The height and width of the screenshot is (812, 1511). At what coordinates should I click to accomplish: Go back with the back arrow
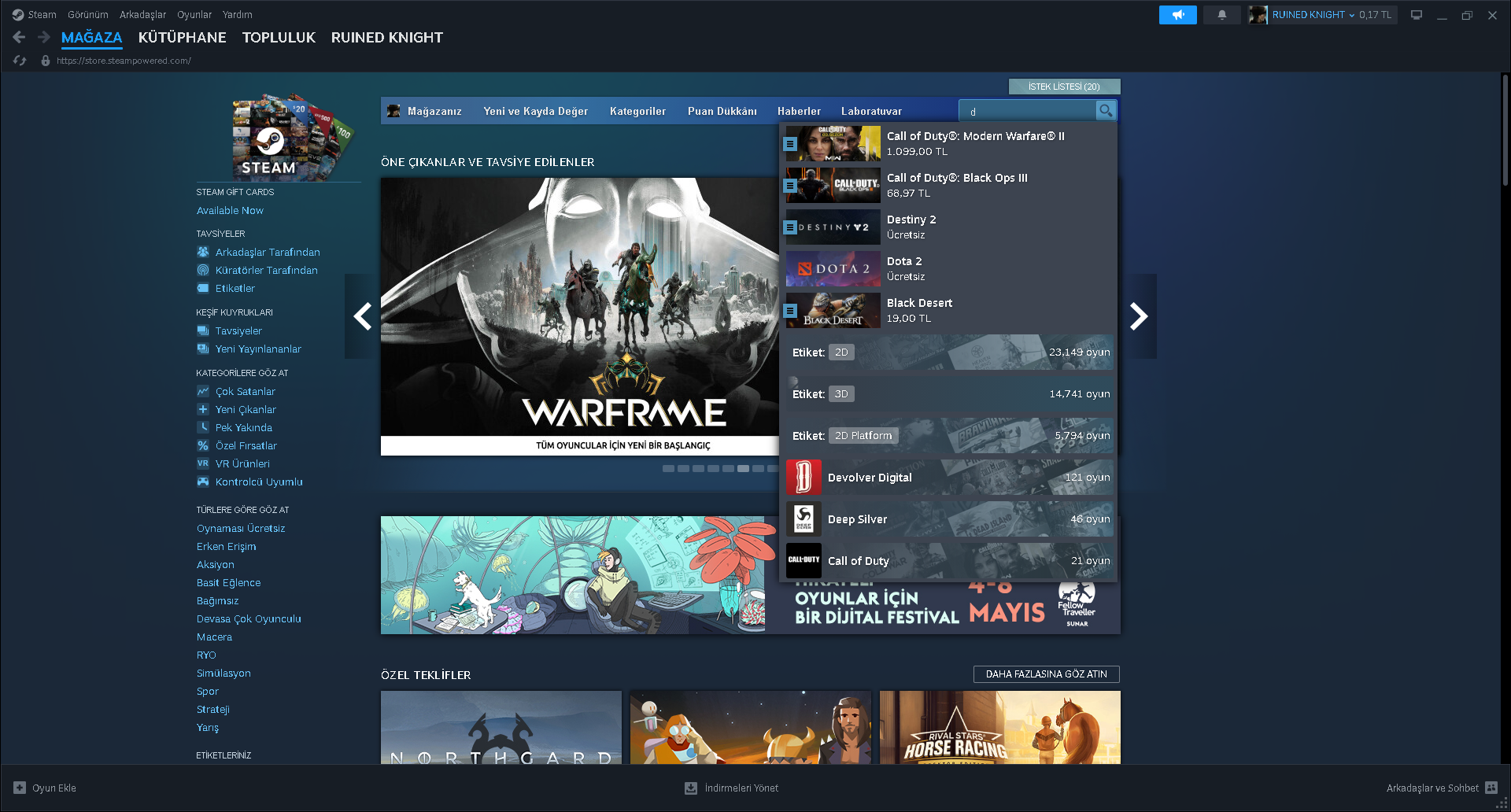[x=20, y=37]
